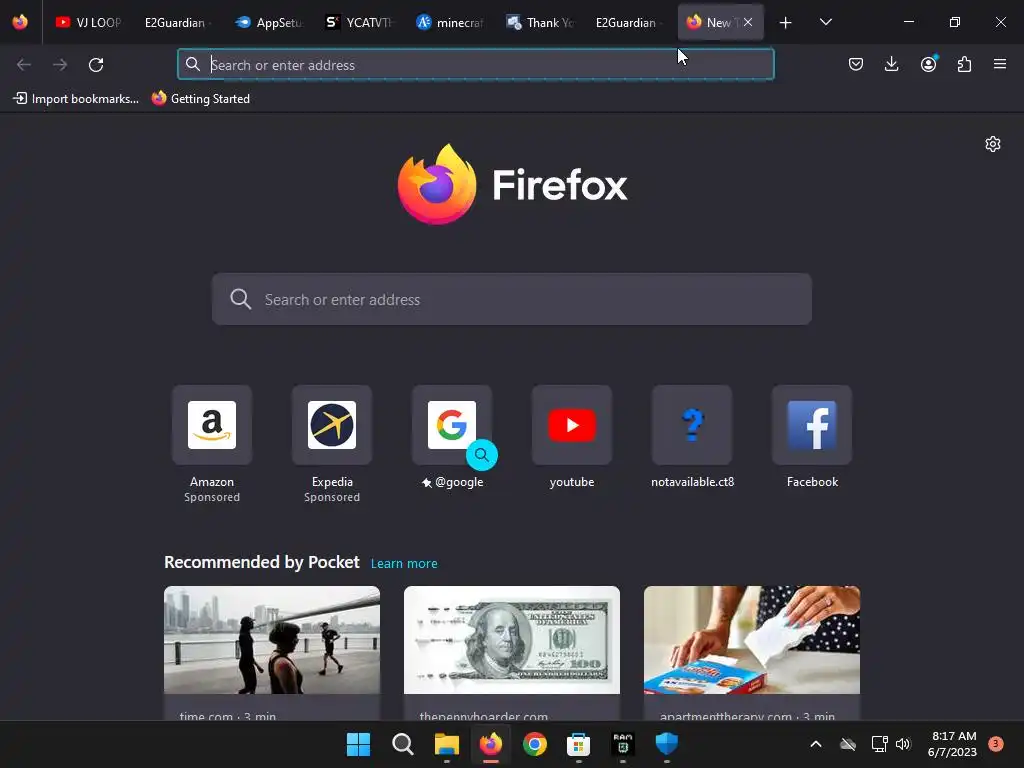Open the Firefox View pinned tab icon
The height and width of the screenshot is (768, 1024).
coord(20,22)
